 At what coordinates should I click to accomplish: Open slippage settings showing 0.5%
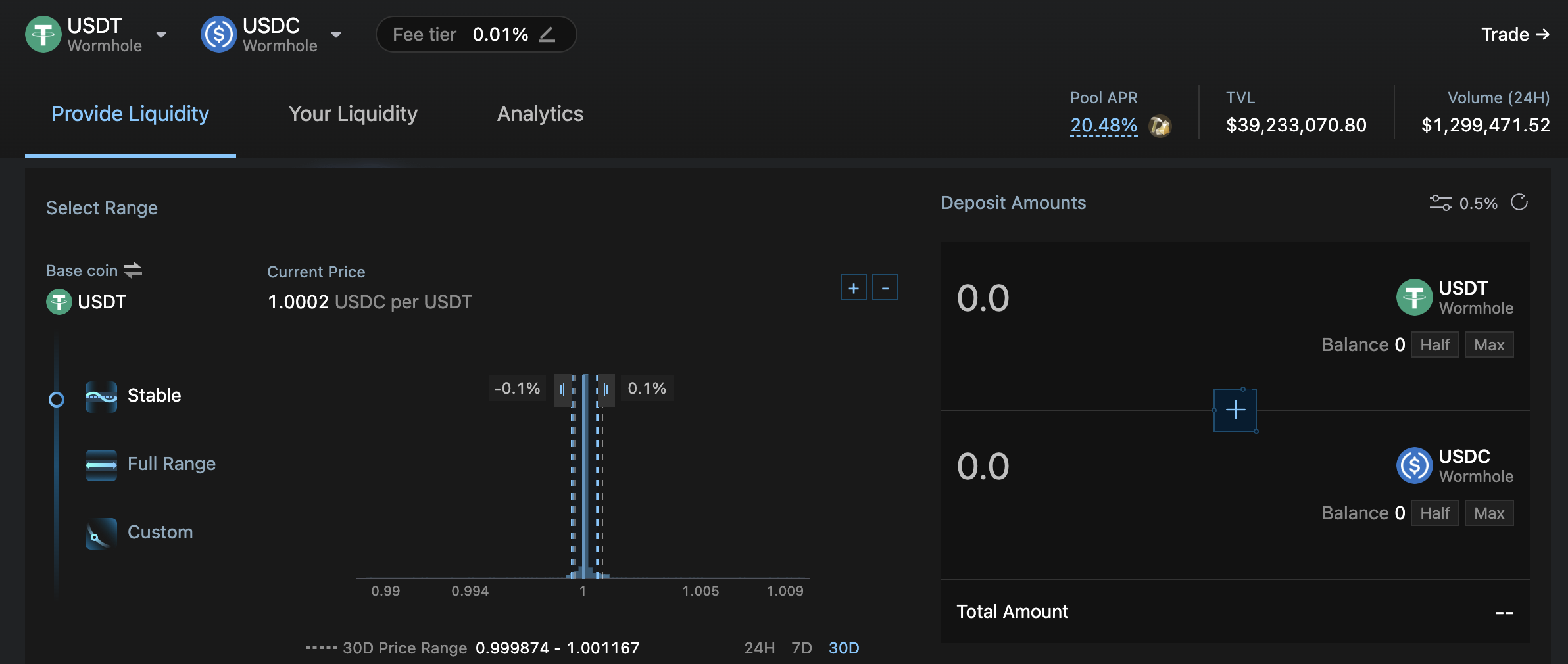coord(1463,203)
